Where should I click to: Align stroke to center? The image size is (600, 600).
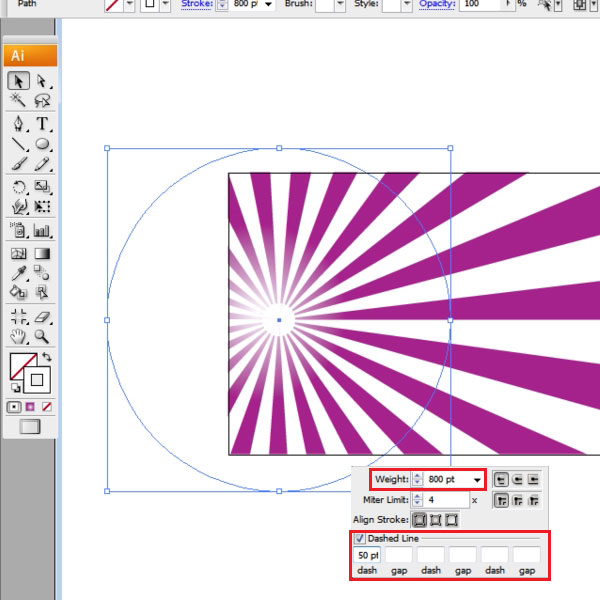[419, 520]
